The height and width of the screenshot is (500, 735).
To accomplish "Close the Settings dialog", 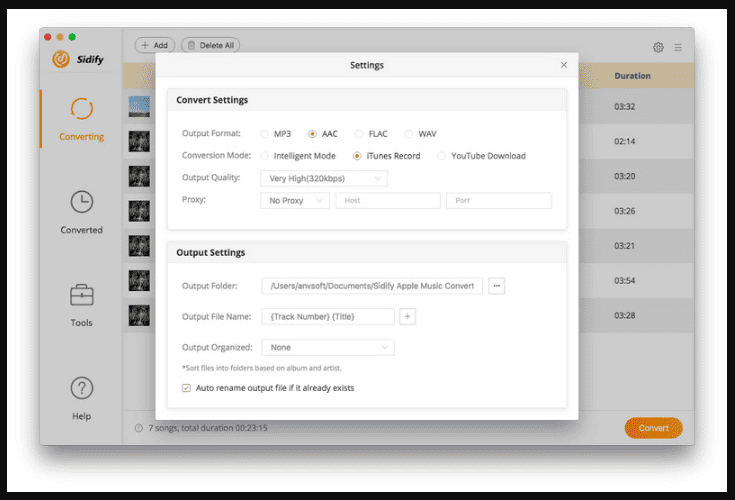I will coord(564,65).
